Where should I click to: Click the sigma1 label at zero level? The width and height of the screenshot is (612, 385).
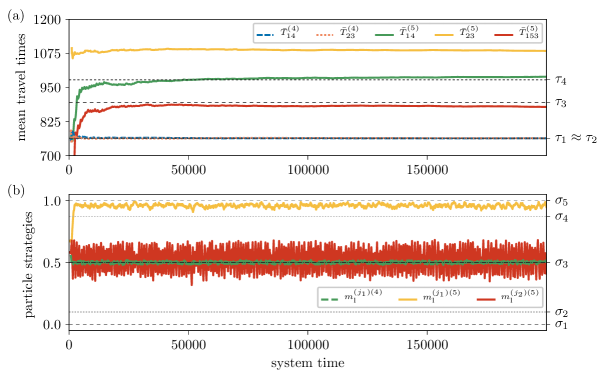pyautogui.click(x=561, y=324)
